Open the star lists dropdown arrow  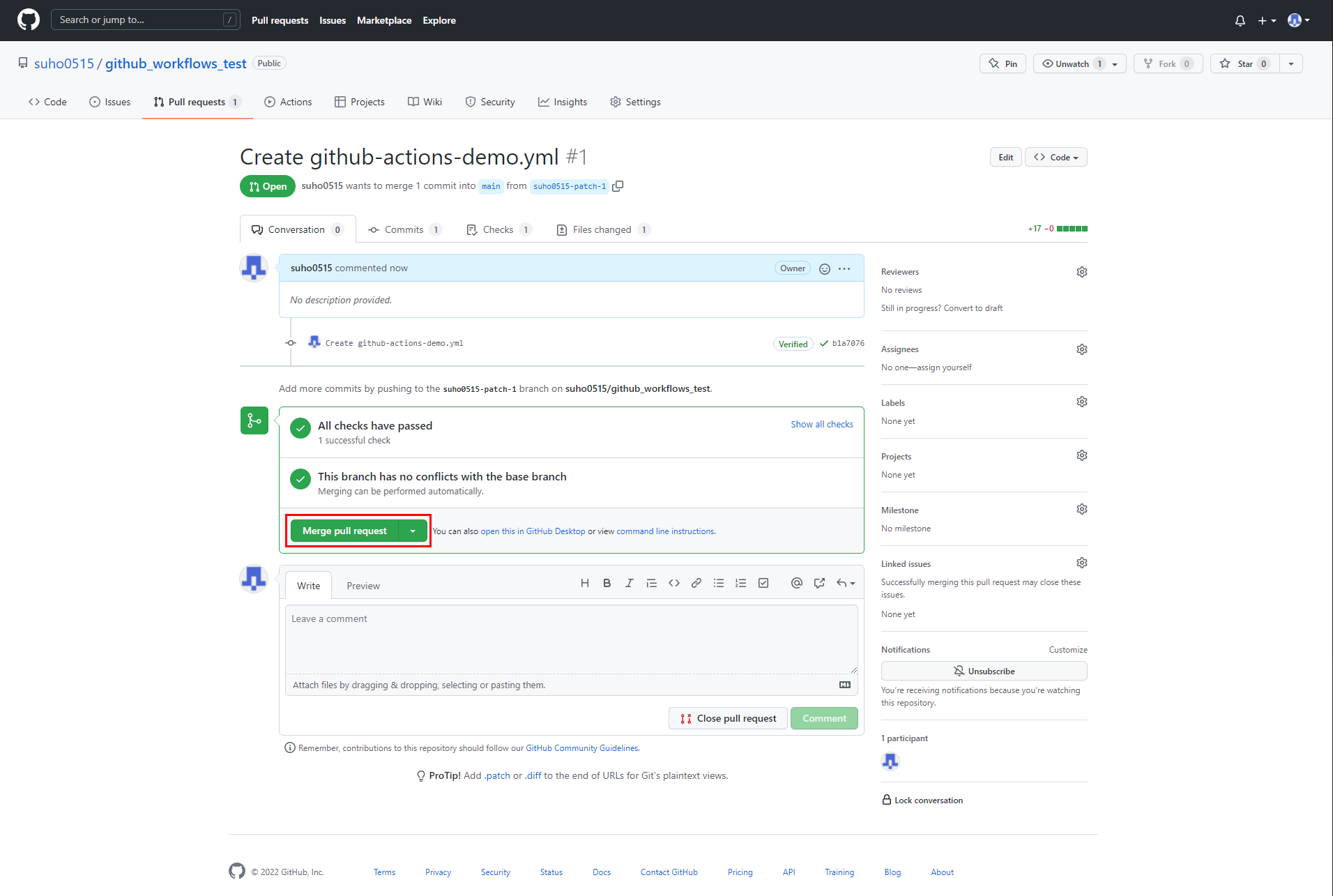[1291, 63]
